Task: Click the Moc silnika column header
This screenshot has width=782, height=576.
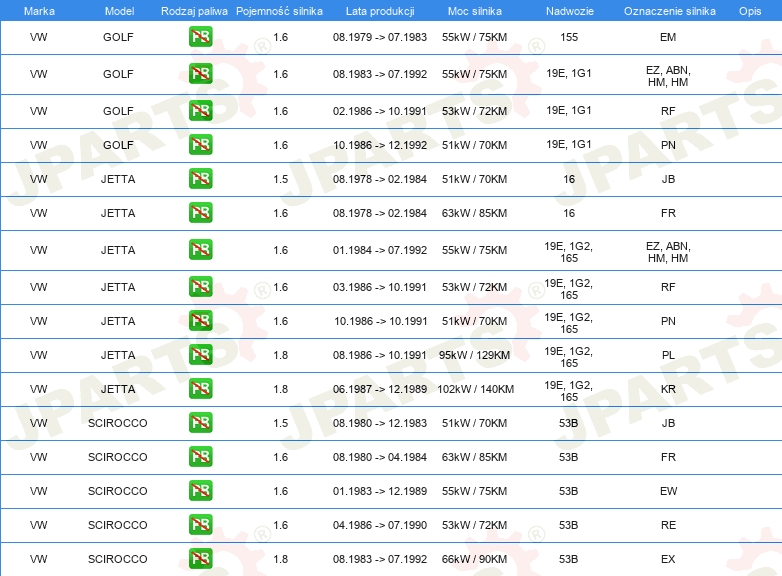Action: click(x=474, y=11)
